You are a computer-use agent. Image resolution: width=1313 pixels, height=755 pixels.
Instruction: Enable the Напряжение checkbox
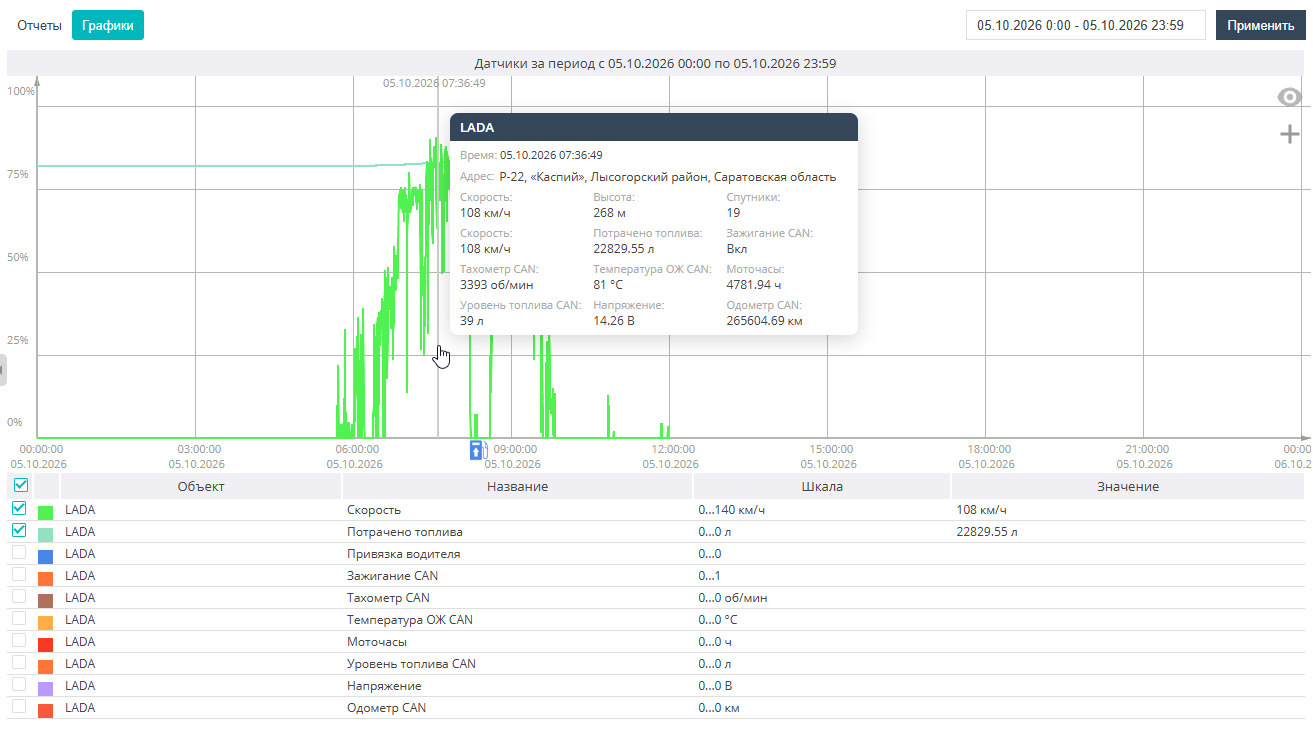[19, 684]
